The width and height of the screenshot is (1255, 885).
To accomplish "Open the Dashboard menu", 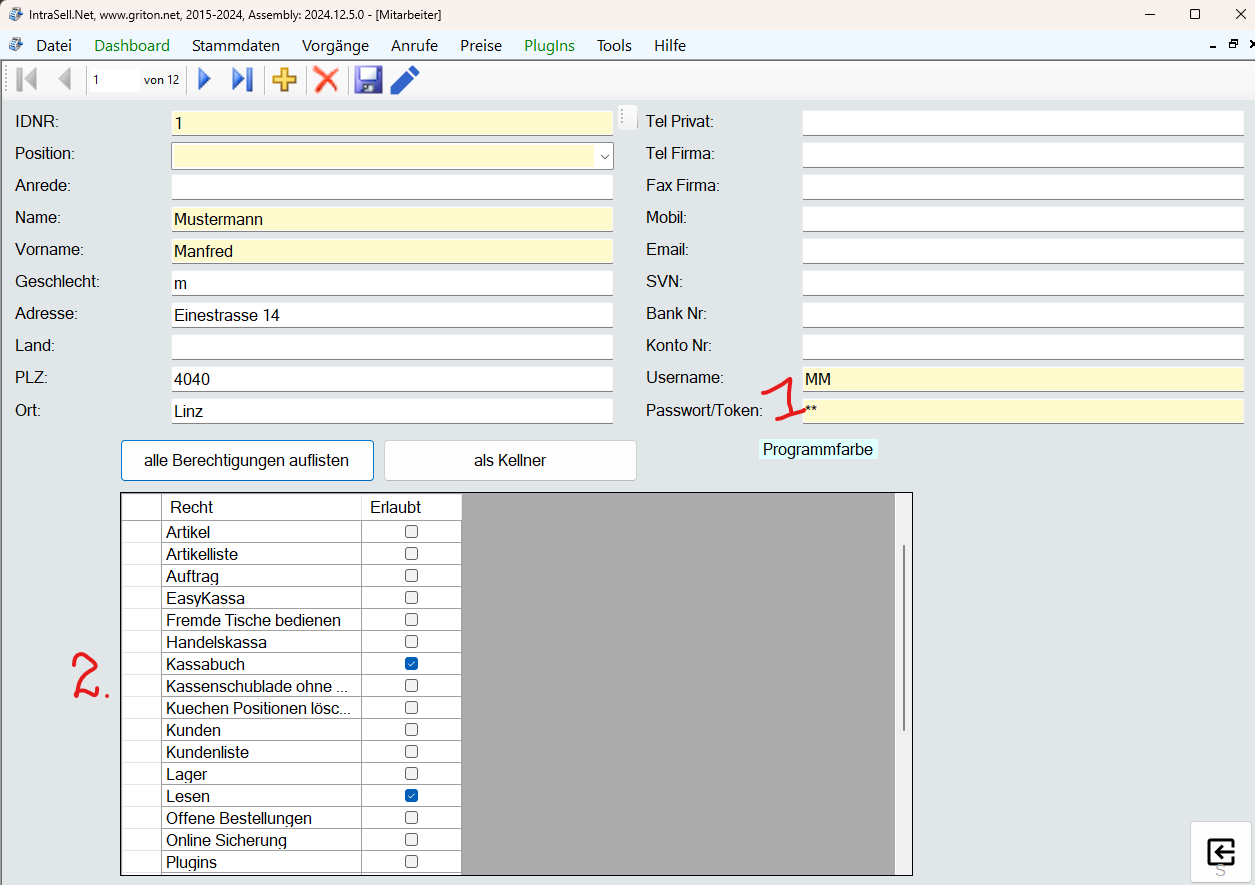I will point(132,45).
